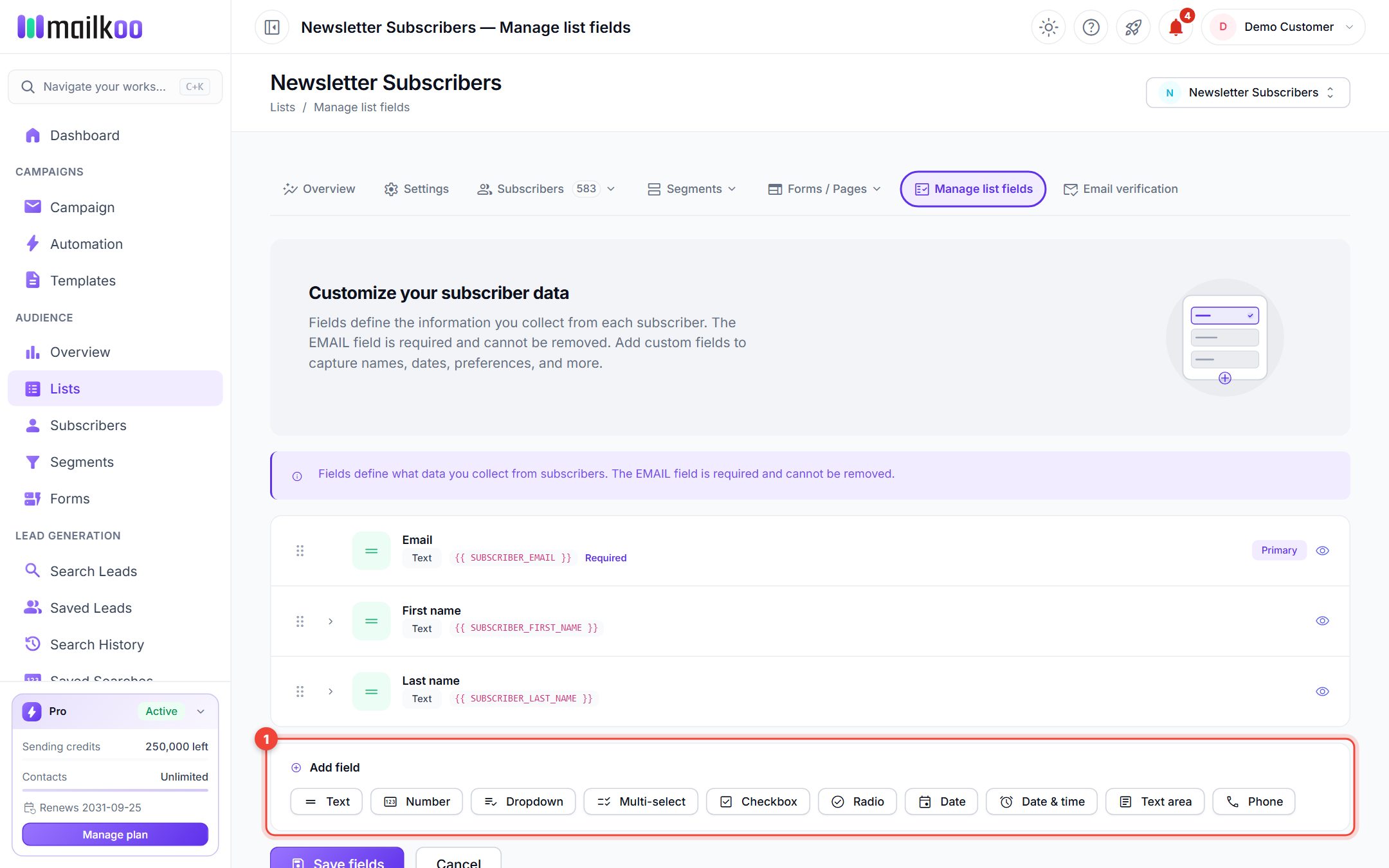Add a Dropdown field
This screenshot has width=1389, height=868.
523,801
